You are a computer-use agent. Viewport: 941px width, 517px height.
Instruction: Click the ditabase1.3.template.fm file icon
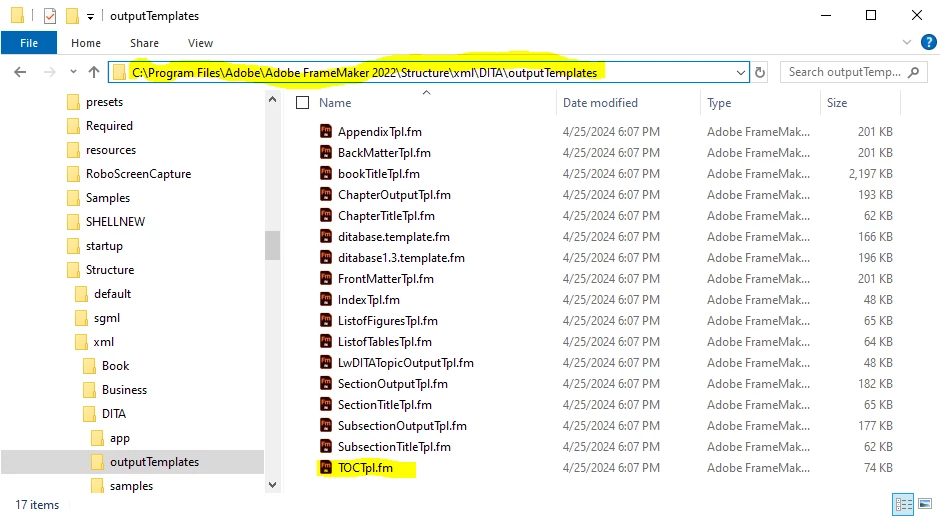point(326,258)
